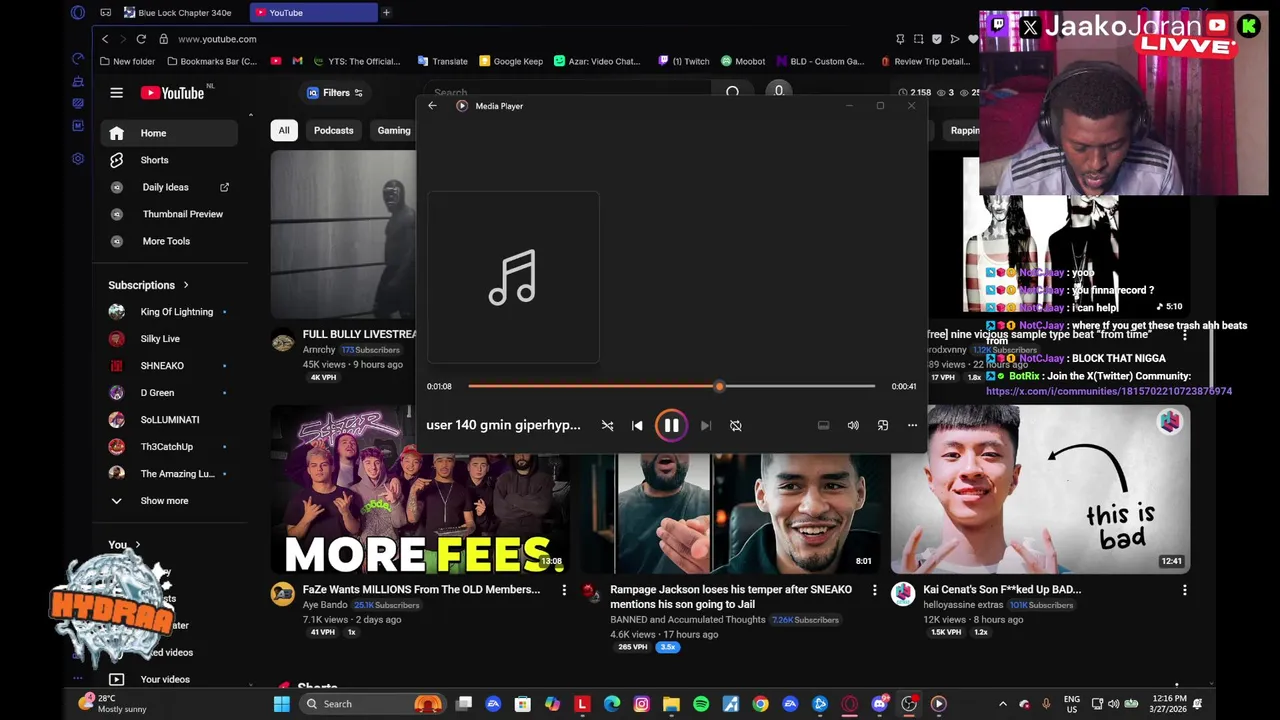Open File Explorer from the taskbar

(x=671, y=704)
